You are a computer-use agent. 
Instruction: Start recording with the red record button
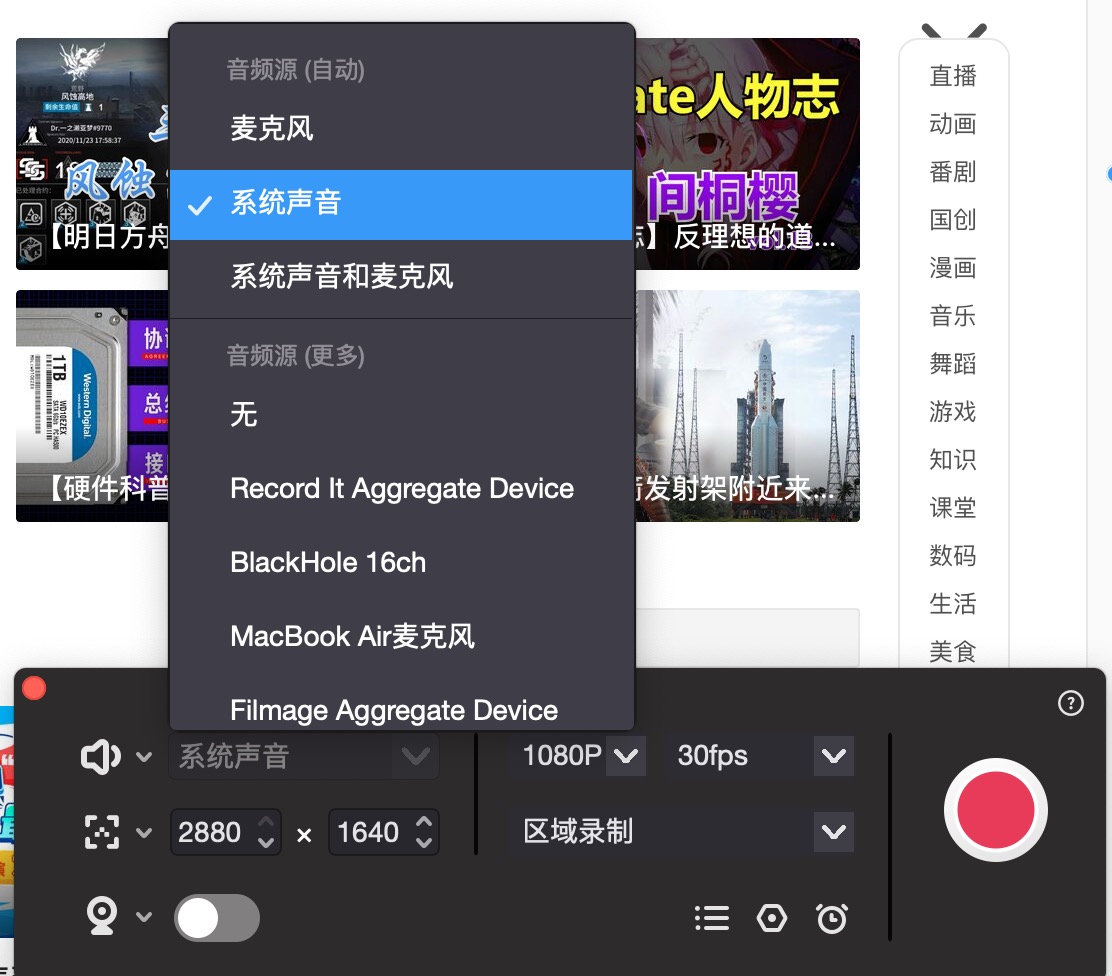pyautogui.click(x=995, y=809)
